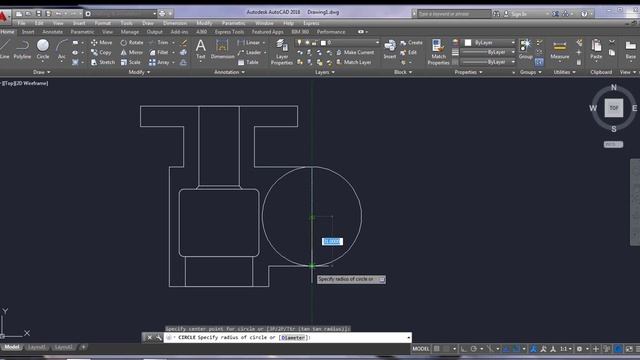Select the Polyline tool
The width and height of the screenshot is (640, 360).
click(22, 49)
